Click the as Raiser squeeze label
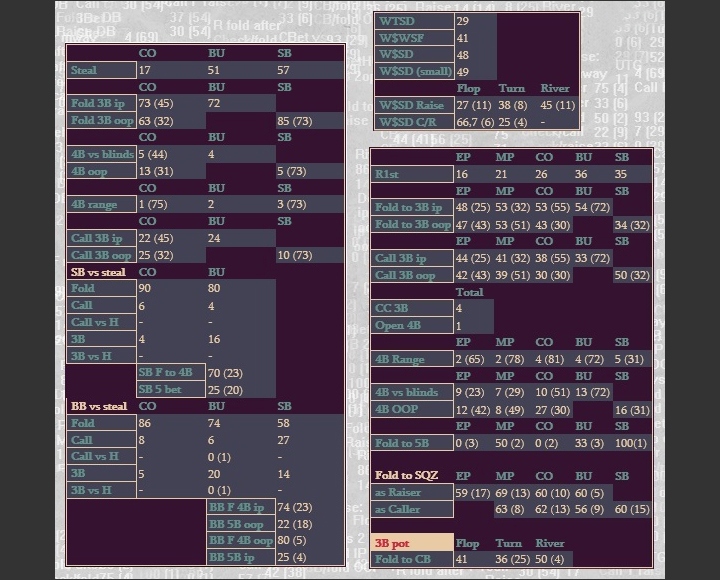 click(411, 492)
